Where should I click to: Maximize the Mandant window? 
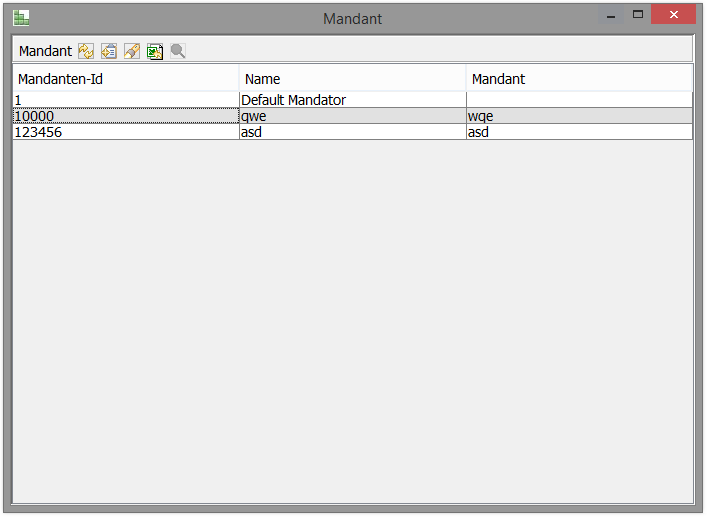coord(638,15)
